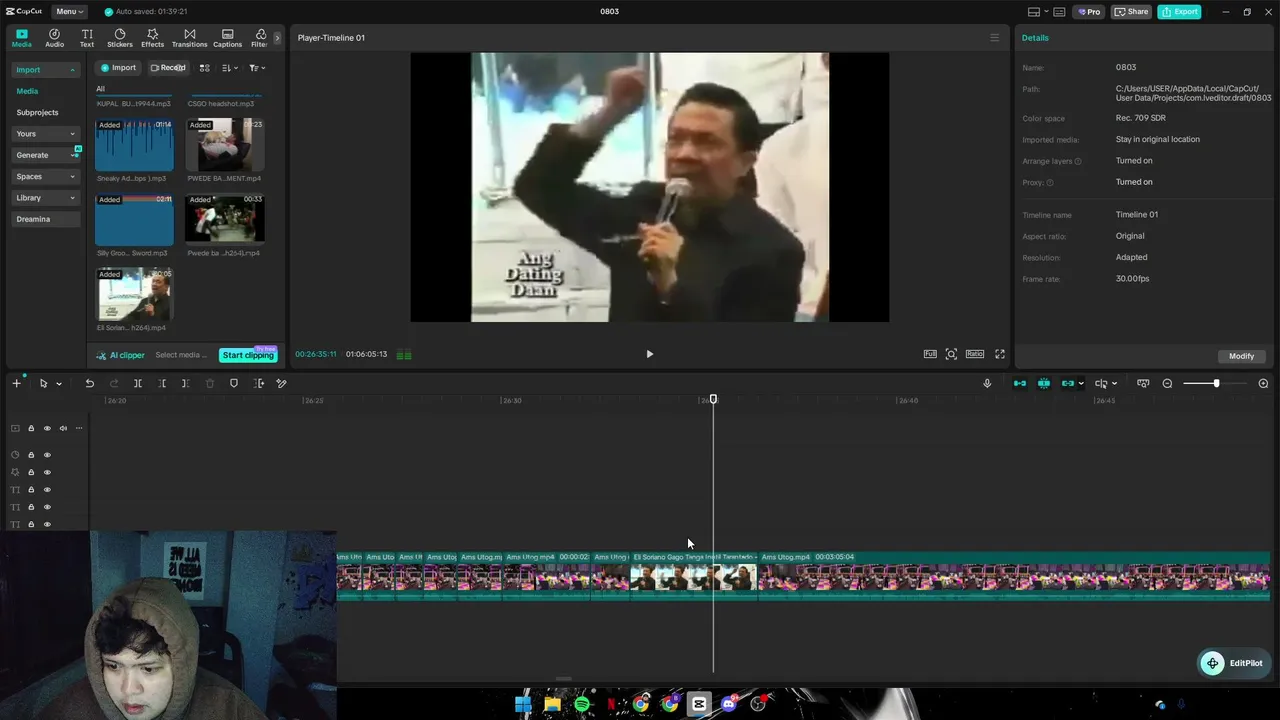Image resolution: width=1280 pixels, height=720 pixels.
Task: Expand more tabs with the arrow
Action: click(277, 38)
